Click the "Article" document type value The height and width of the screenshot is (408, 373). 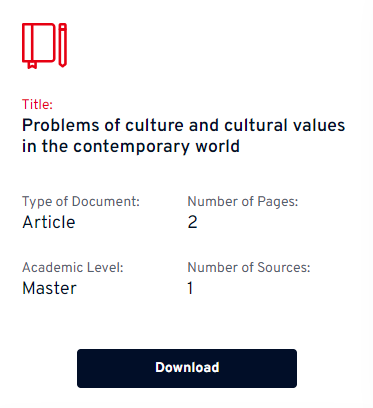click(x=49, y=222)
